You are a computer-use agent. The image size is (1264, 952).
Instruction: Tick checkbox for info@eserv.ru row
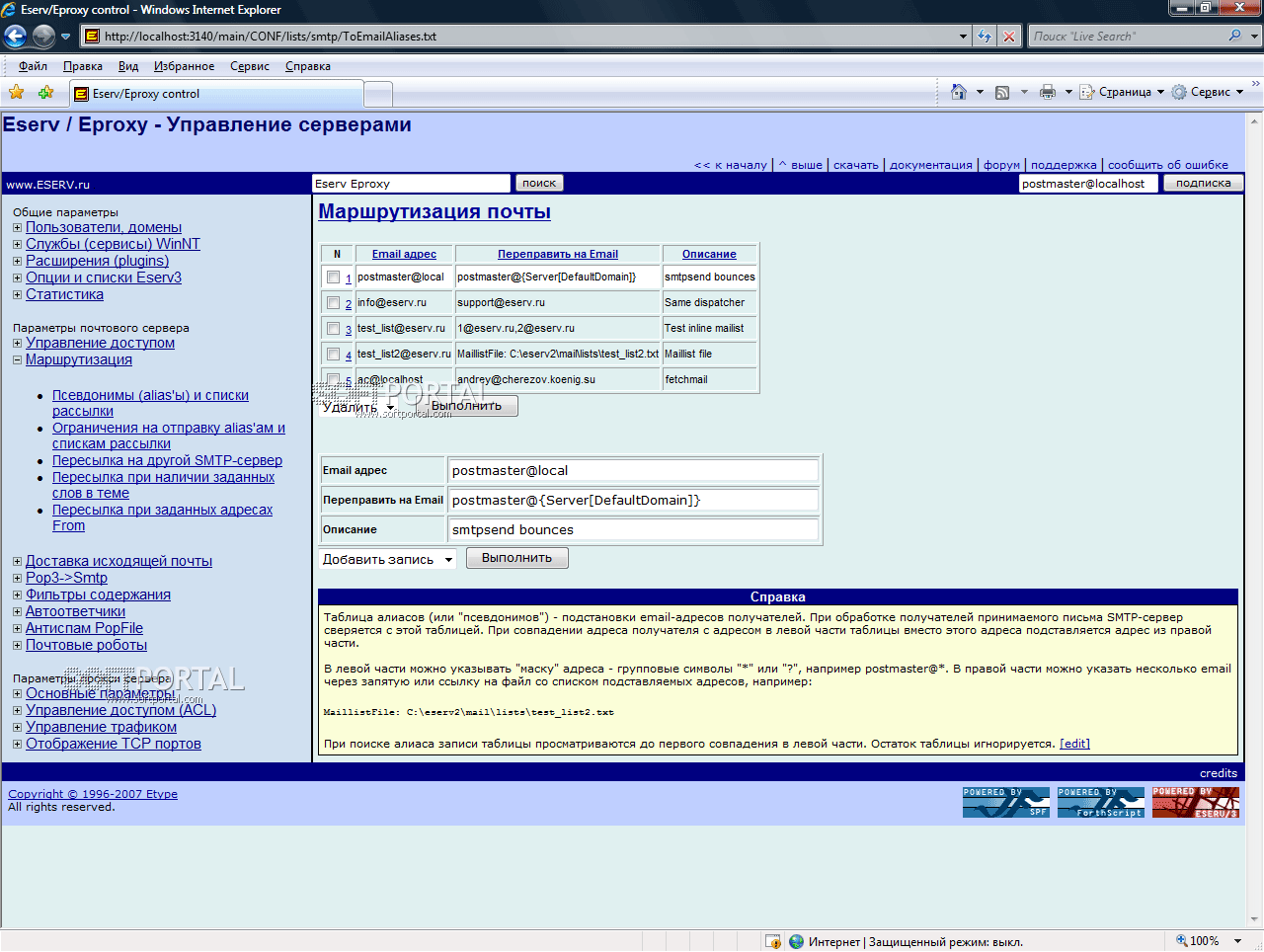(333, 303)
